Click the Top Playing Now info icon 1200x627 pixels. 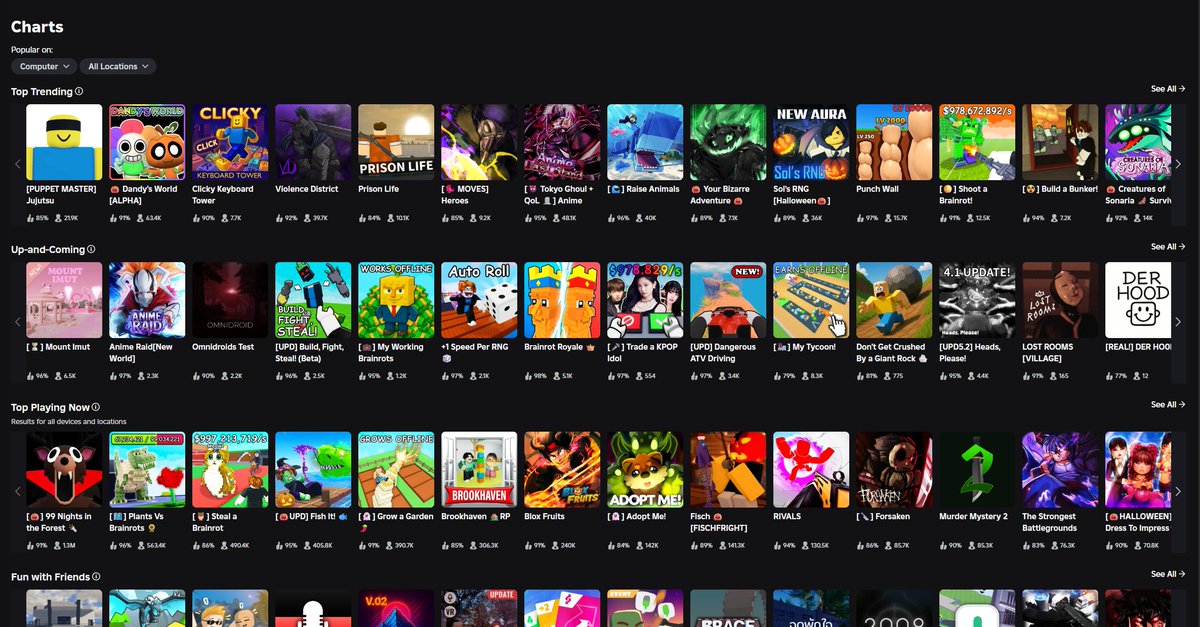pyautogui.click(x=97, y=407)
